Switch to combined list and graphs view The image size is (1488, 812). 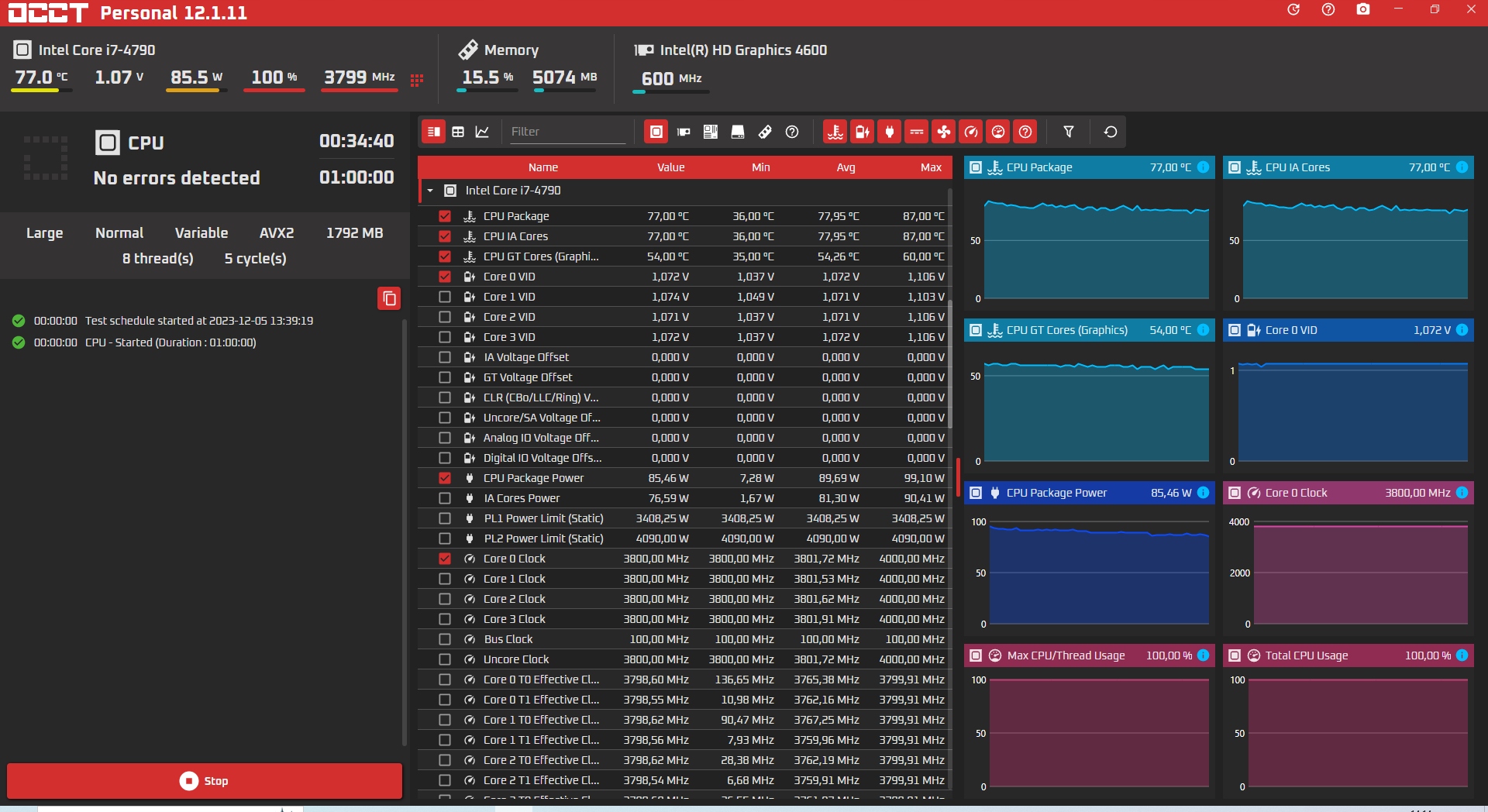[434, 132]
